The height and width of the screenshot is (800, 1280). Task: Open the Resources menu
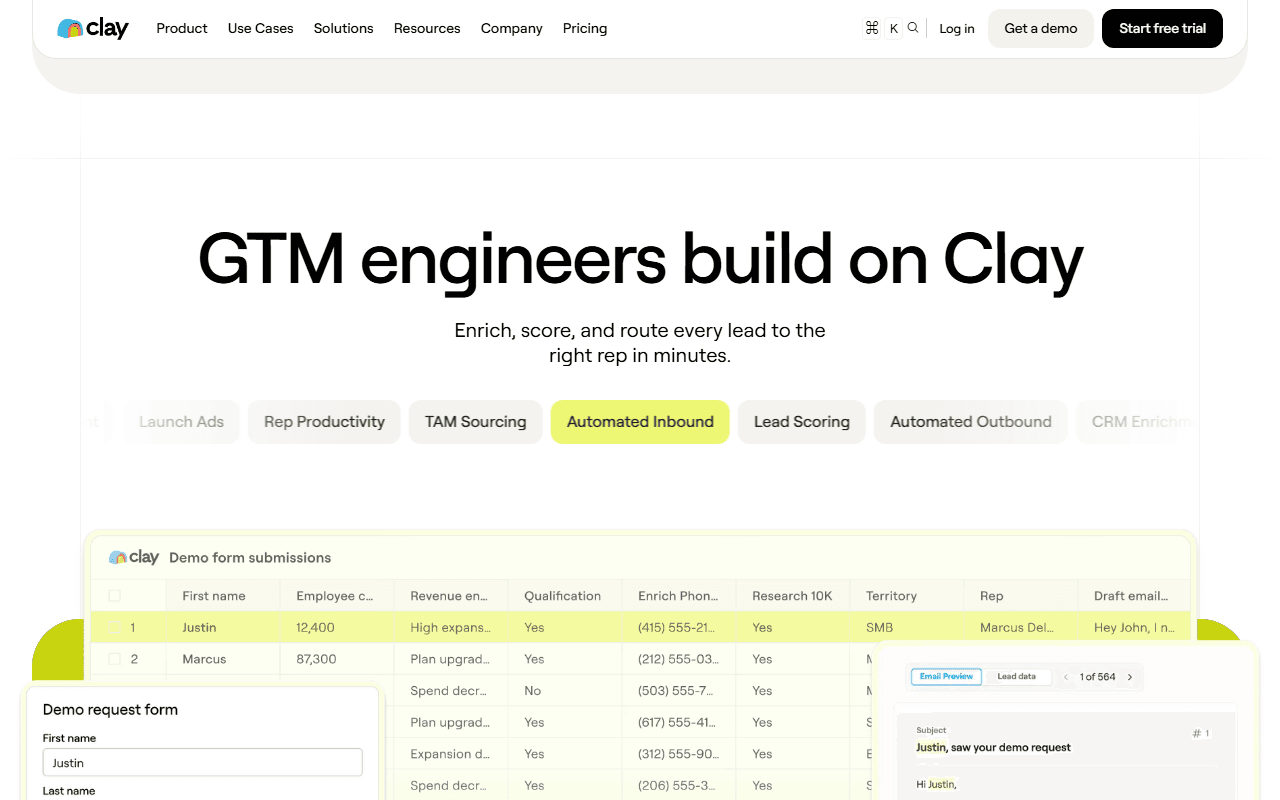click(x=427, y=28)
